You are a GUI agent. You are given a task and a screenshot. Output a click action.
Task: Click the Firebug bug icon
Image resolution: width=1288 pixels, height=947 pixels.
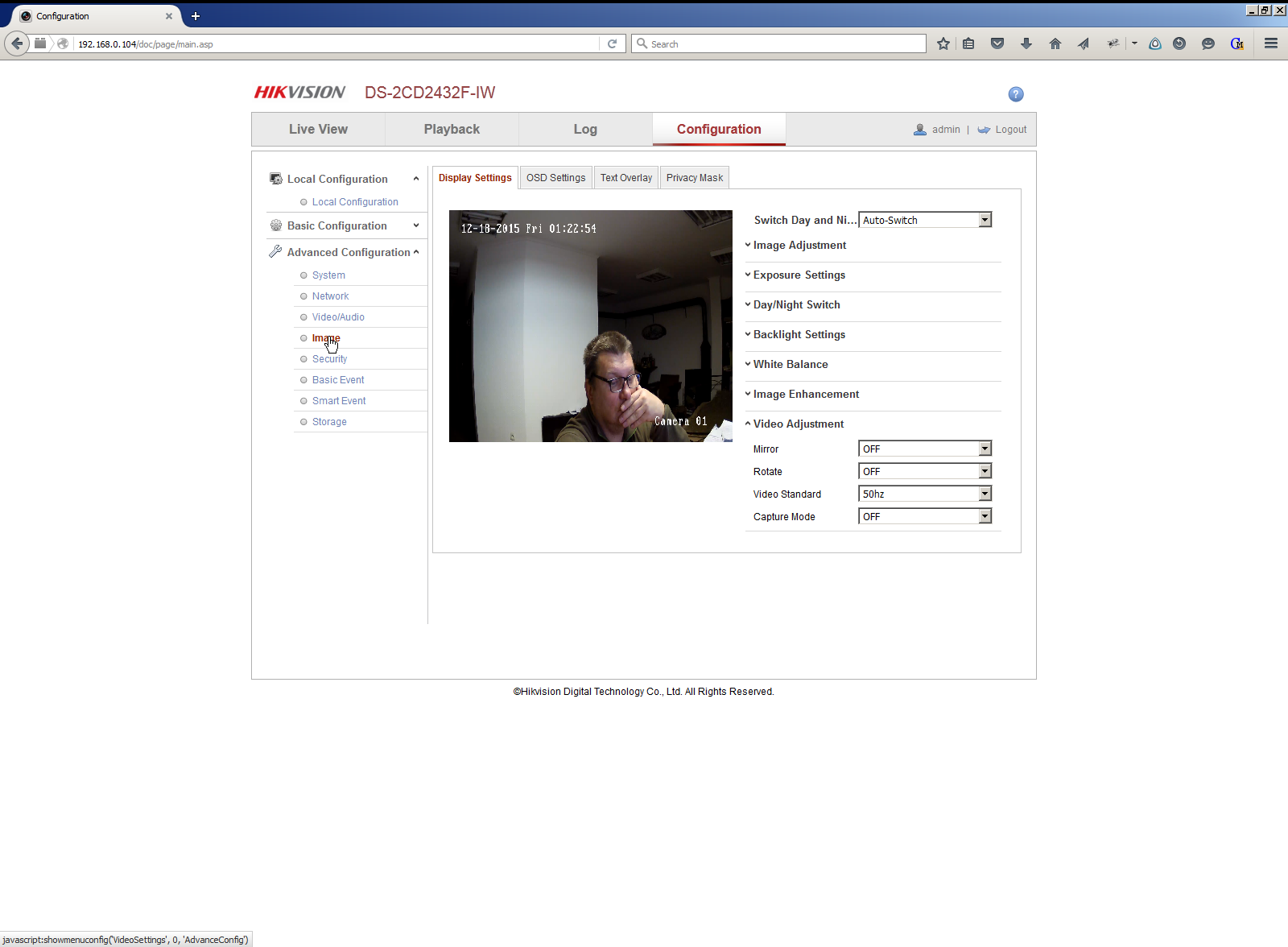coord(1113,43)
